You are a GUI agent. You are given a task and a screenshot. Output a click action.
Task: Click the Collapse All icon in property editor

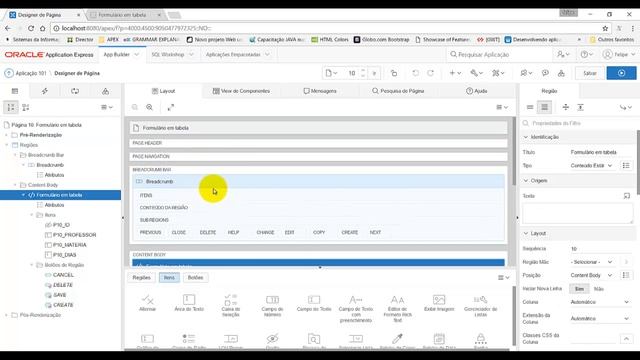point(566,107)
